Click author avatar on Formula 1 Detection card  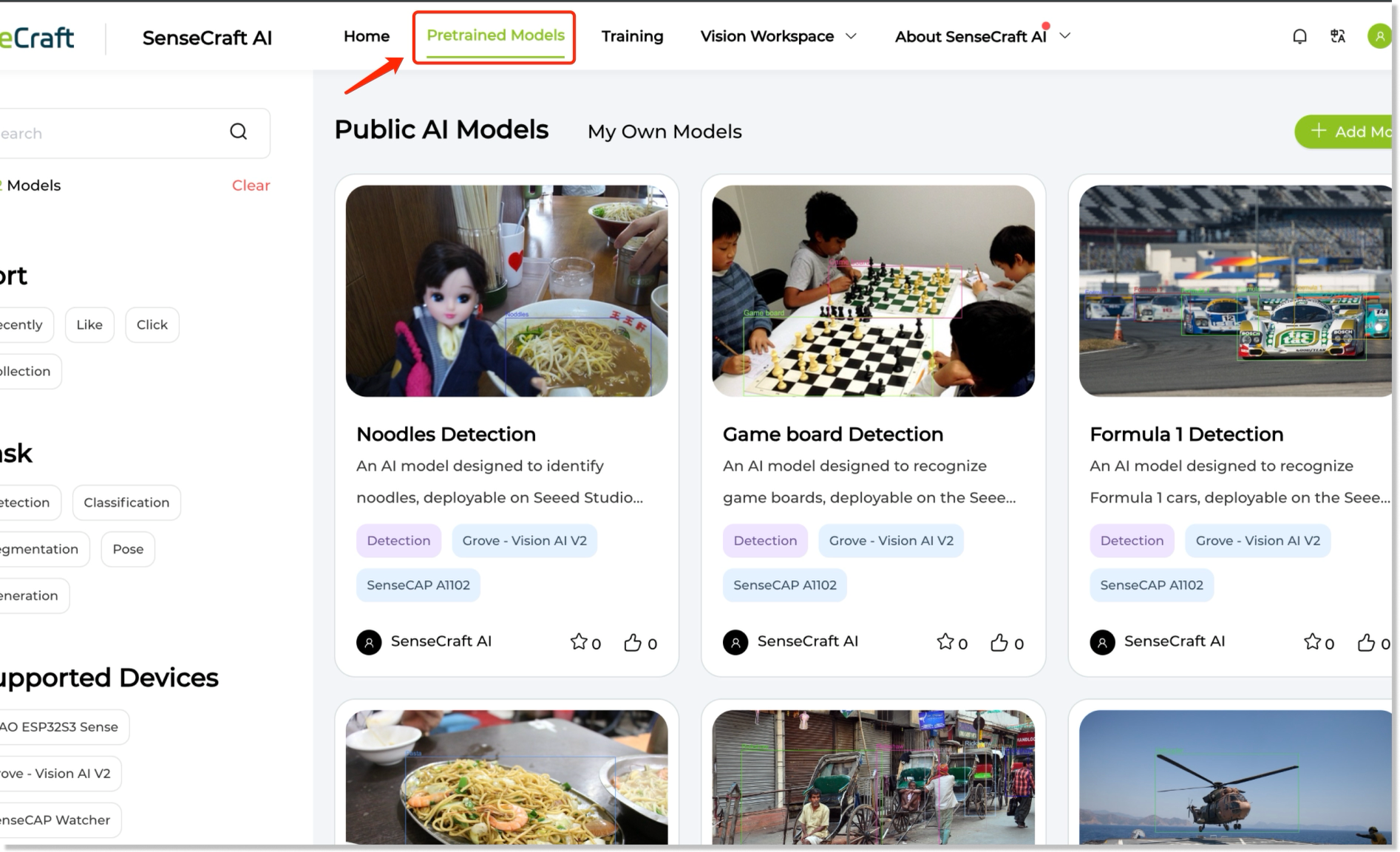(1102, 642)
